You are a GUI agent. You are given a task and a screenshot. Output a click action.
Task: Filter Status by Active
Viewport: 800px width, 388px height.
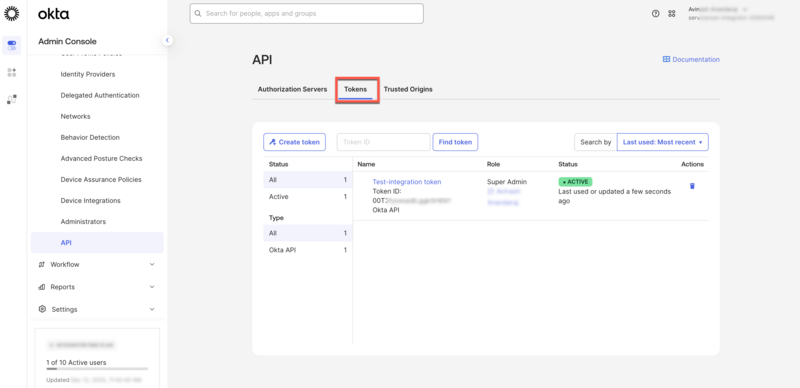pyautogui.click(x=308, y=197)
